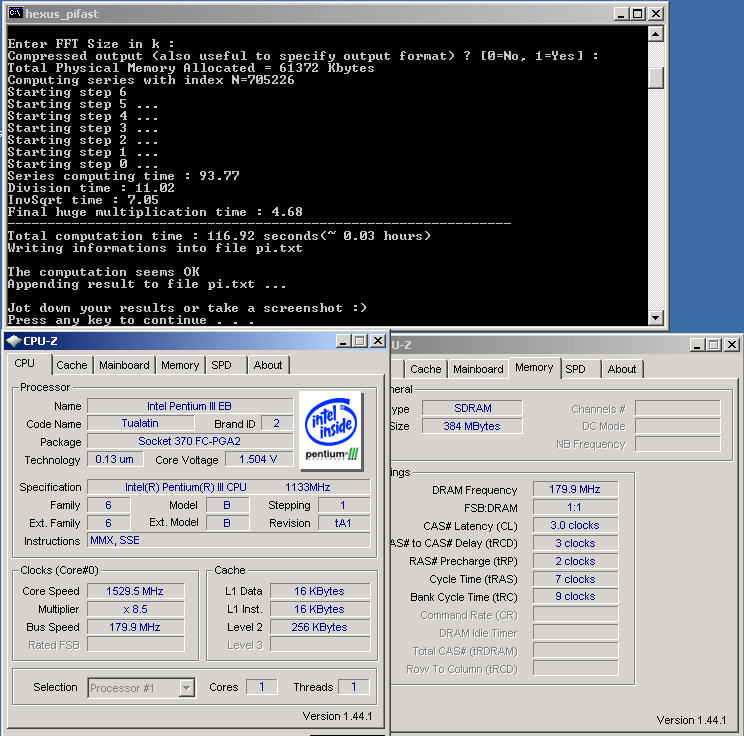Click the Instructions field 'MMX, SSE'
This screenshot has height=736, width=744.
(x=228, y=540)
